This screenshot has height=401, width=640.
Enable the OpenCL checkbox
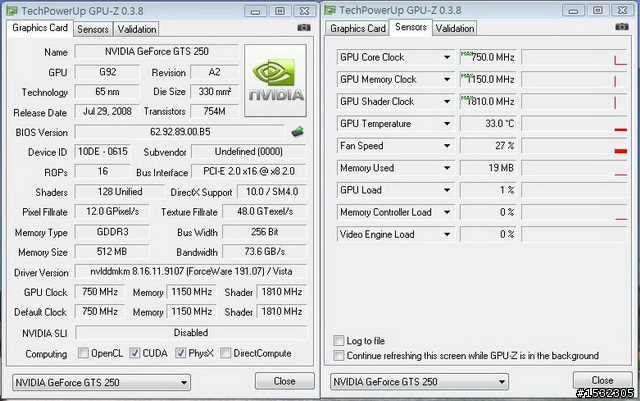tap(83, 353)
